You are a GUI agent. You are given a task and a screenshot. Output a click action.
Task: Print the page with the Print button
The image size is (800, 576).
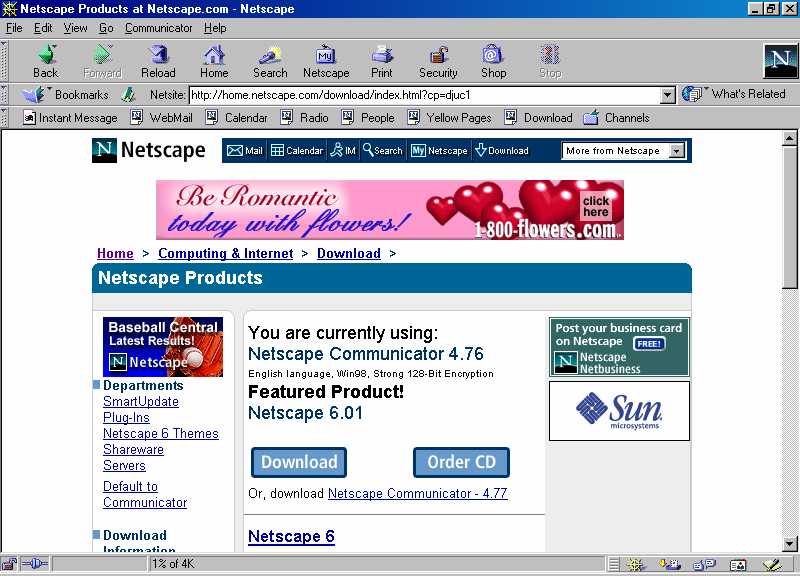(382, 61)
